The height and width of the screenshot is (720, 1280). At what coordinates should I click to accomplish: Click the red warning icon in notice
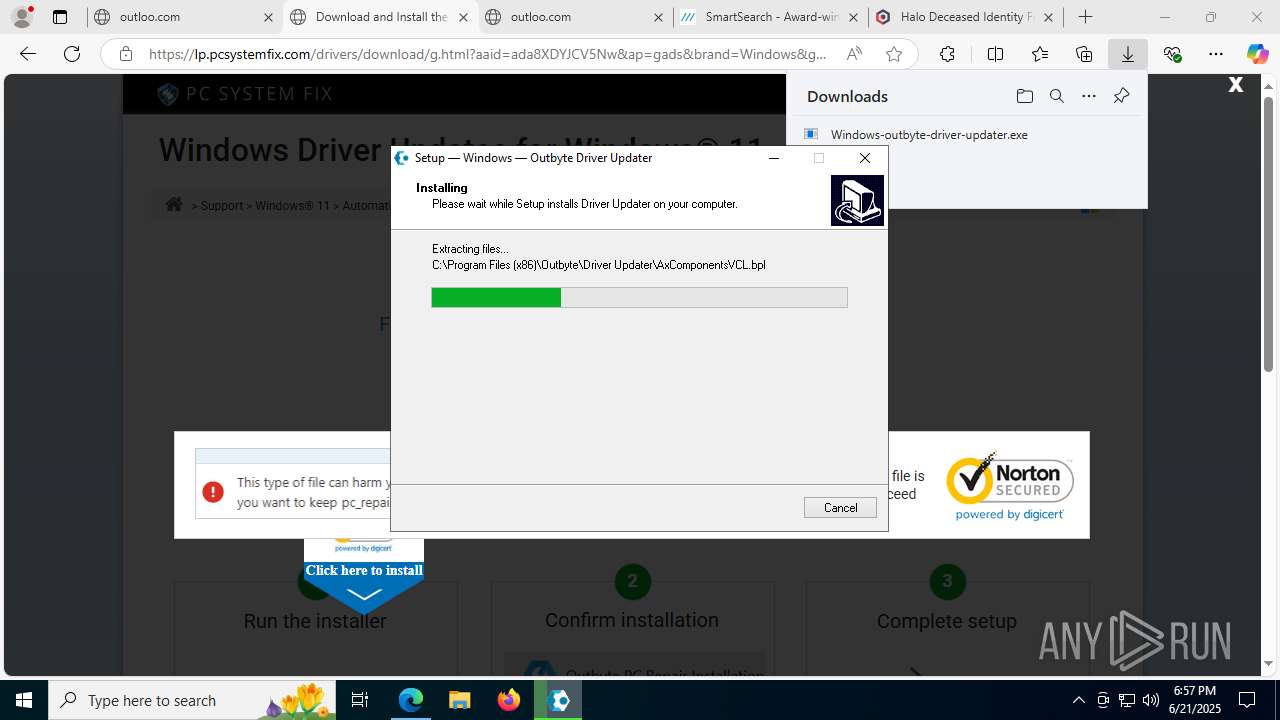(213, 492)
